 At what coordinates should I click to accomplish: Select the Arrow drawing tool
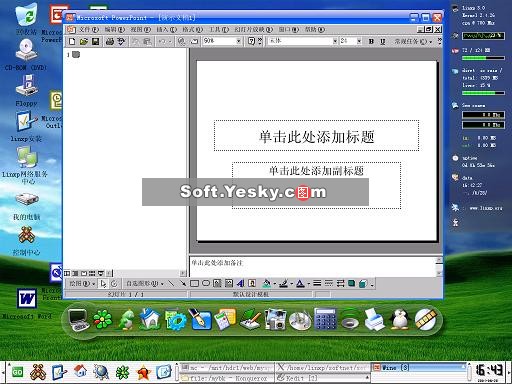pyautogui.click(x=183, y=283)
